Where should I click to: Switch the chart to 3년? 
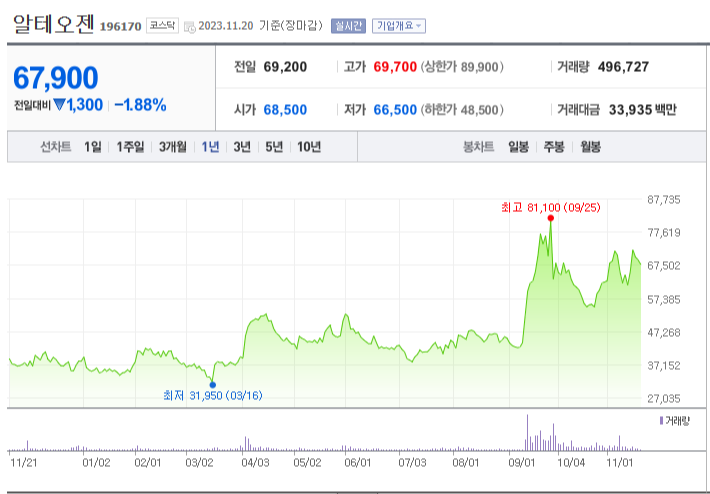(242, 147)
